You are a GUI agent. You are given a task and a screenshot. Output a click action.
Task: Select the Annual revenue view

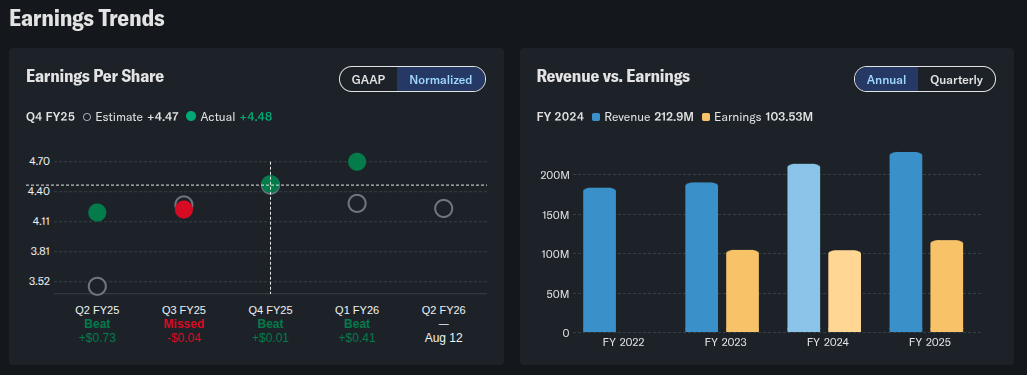pyautogui.click(x=886, y=79)
